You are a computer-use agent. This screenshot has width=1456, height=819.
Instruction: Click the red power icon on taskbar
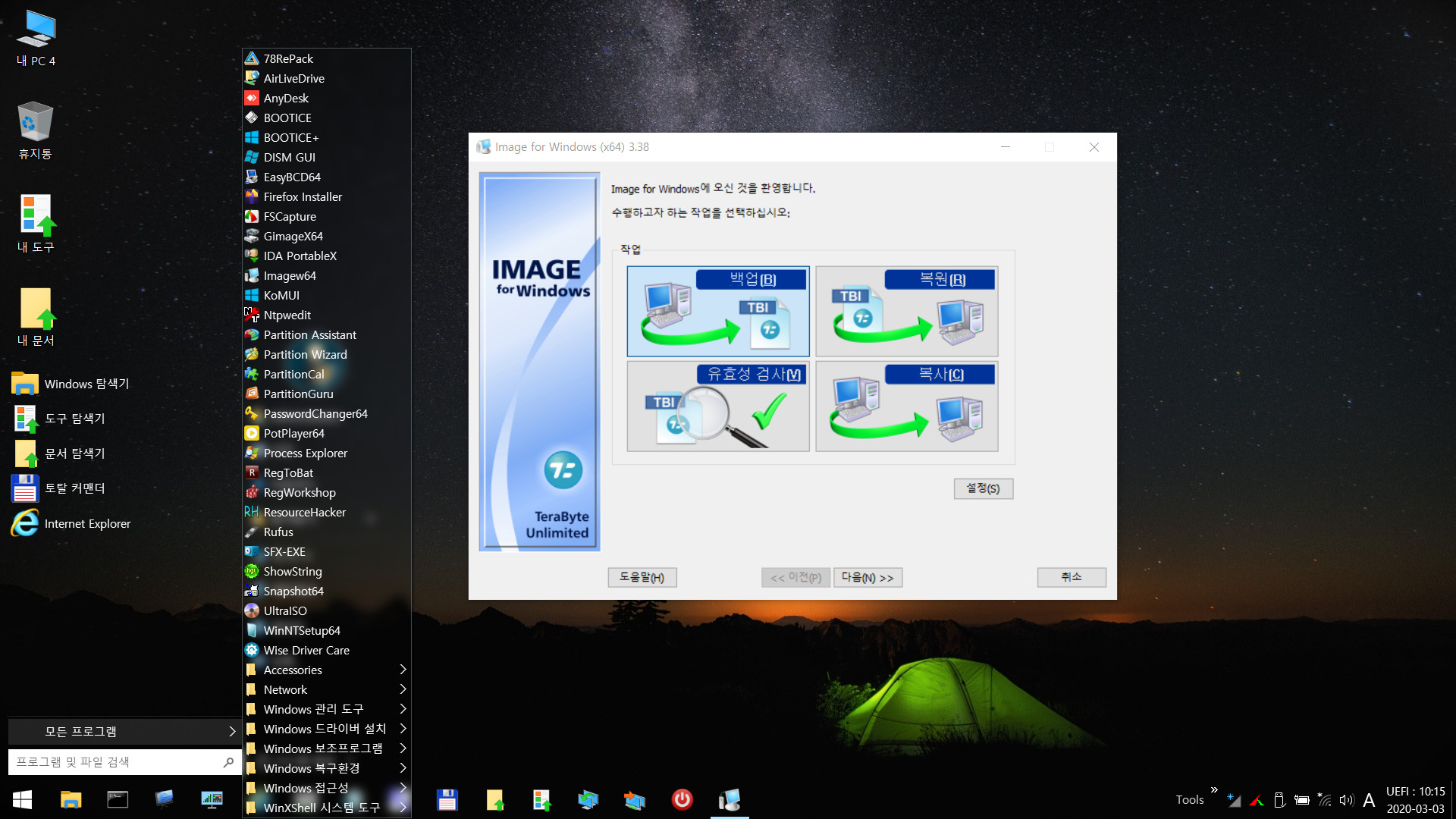point(682,799)
